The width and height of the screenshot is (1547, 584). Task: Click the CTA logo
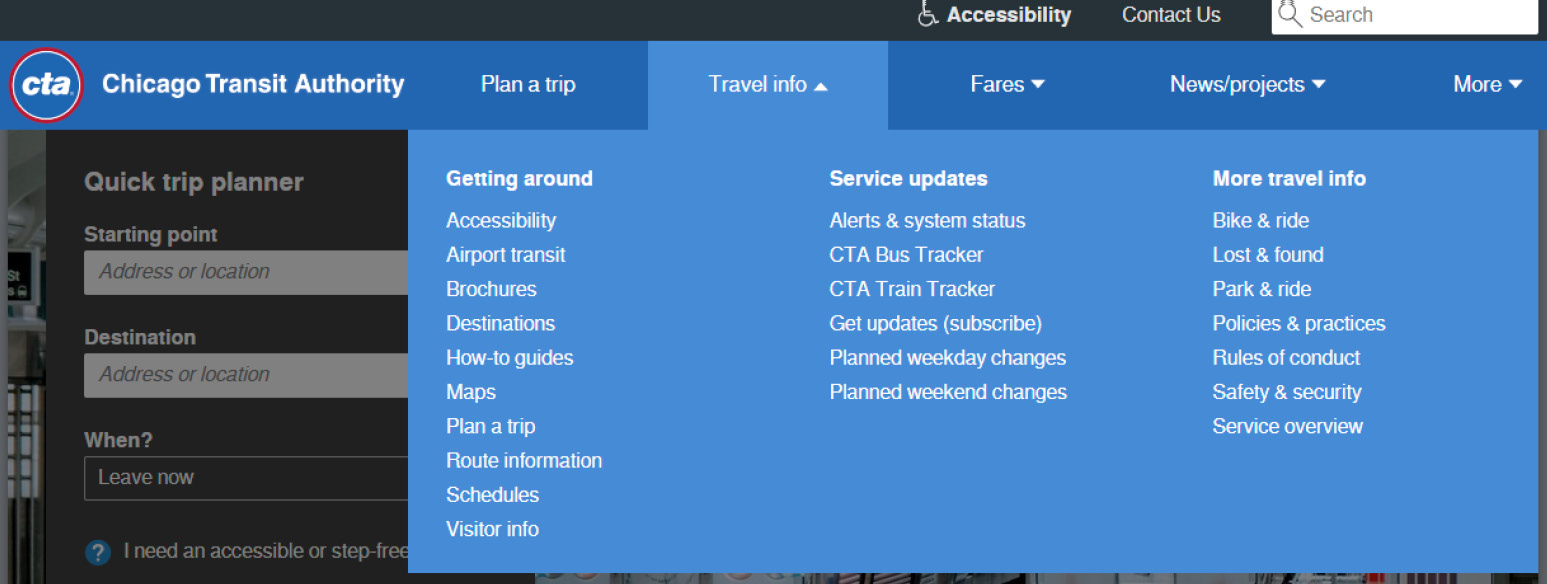pos(45,86)
